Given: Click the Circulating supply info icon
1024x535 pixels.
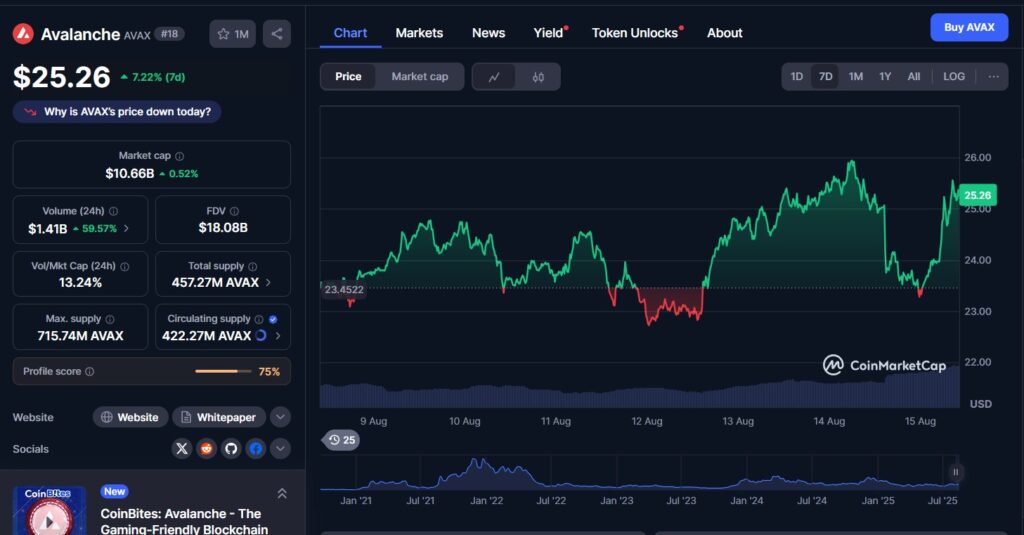Looking at the screenshot, I should click(259, 319).
